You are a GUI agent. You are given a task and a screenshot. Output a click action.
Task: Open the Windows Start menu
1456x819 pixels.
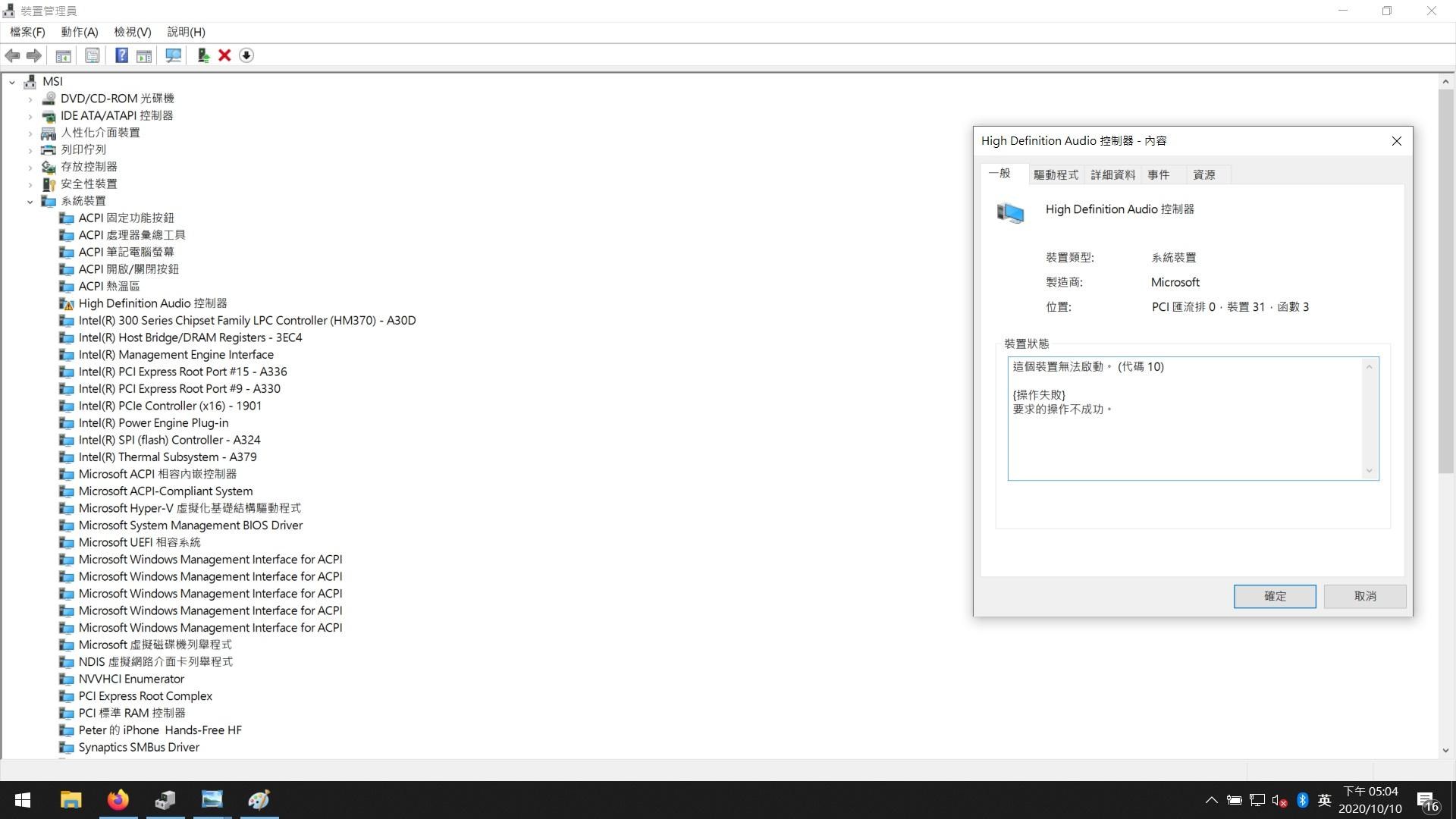(23, 800)
